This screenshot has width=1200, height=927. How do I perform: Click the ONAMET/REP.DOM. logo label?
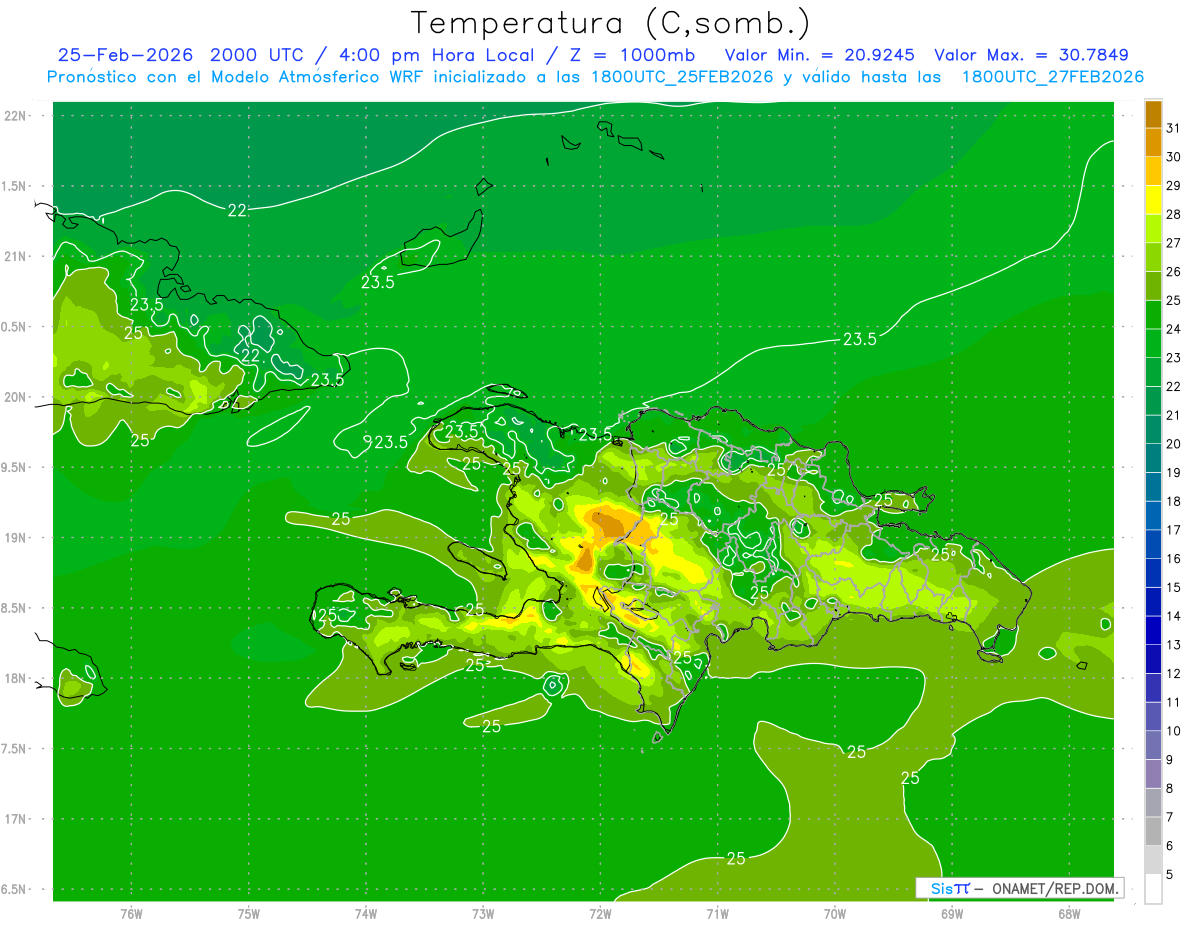click(1020, 888)
